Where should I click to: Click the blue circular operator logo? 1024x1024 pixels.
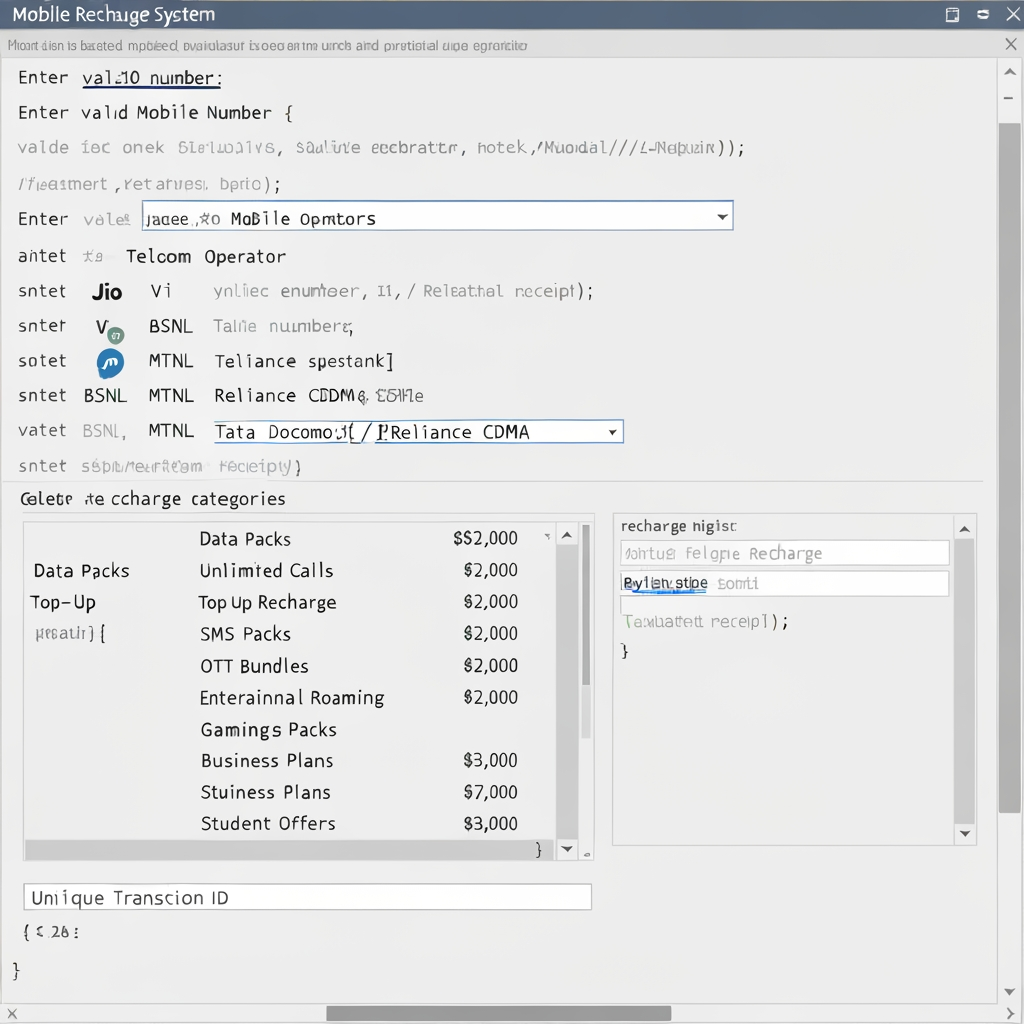coord(110,363)
